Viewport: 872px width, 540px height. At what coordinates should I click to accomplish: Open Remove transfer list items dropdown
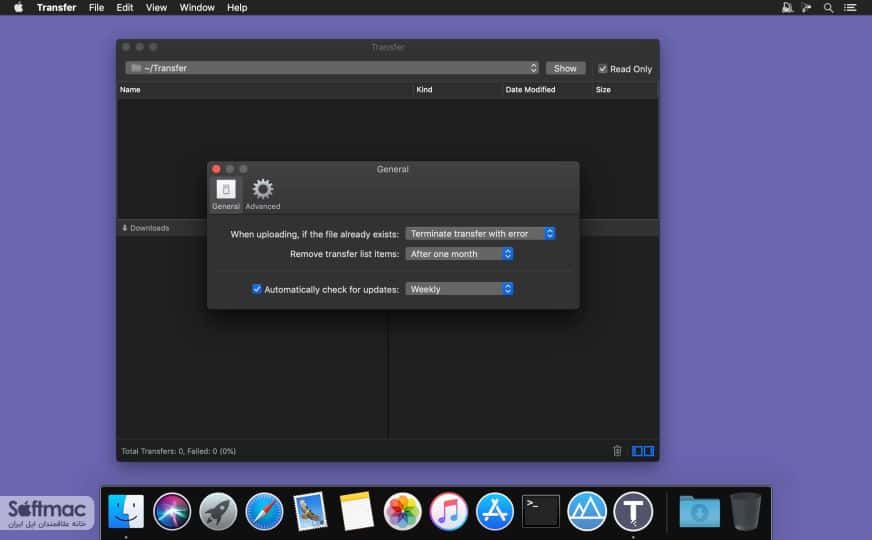click(x=459, y=254)
